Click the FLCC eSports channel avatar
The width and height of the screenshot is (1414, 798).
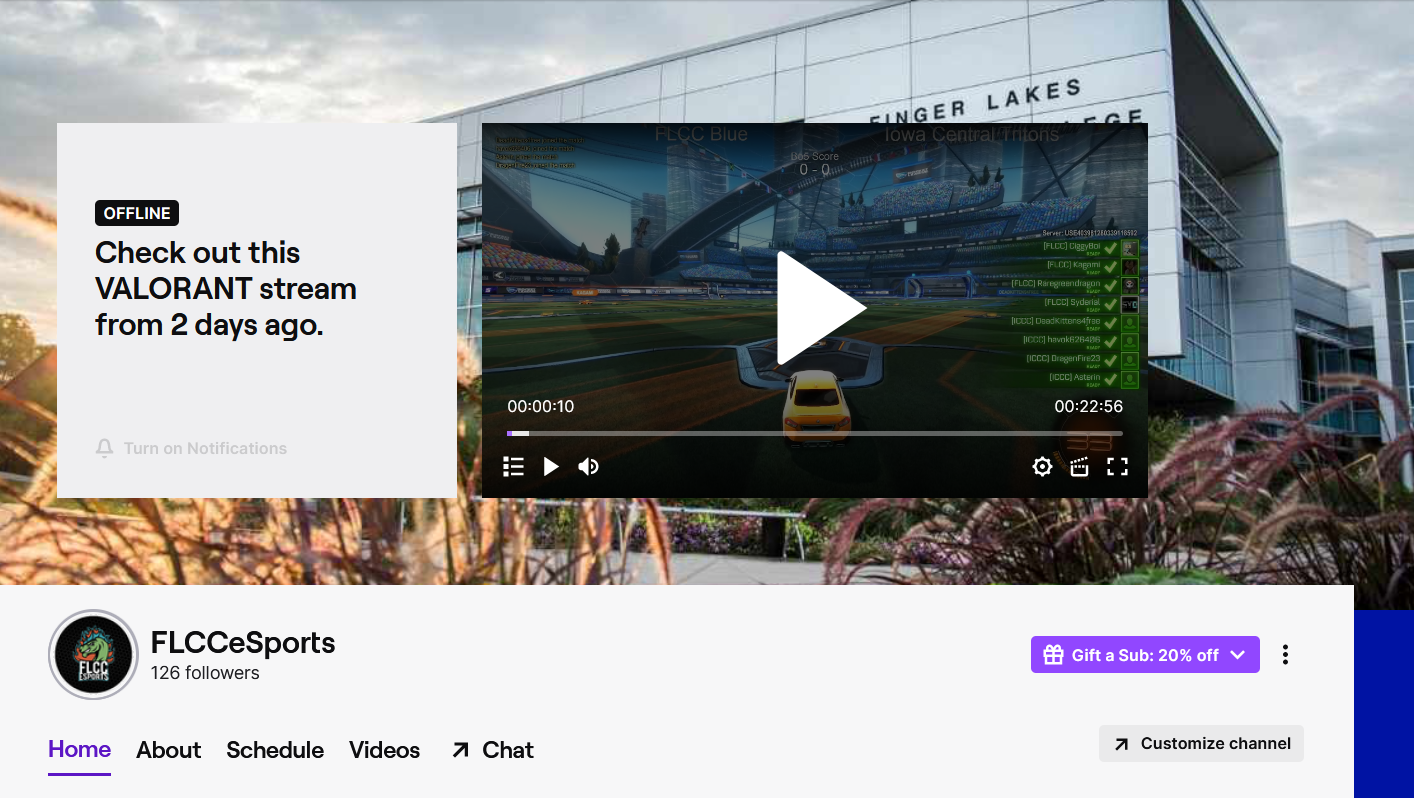coord(93,655)
